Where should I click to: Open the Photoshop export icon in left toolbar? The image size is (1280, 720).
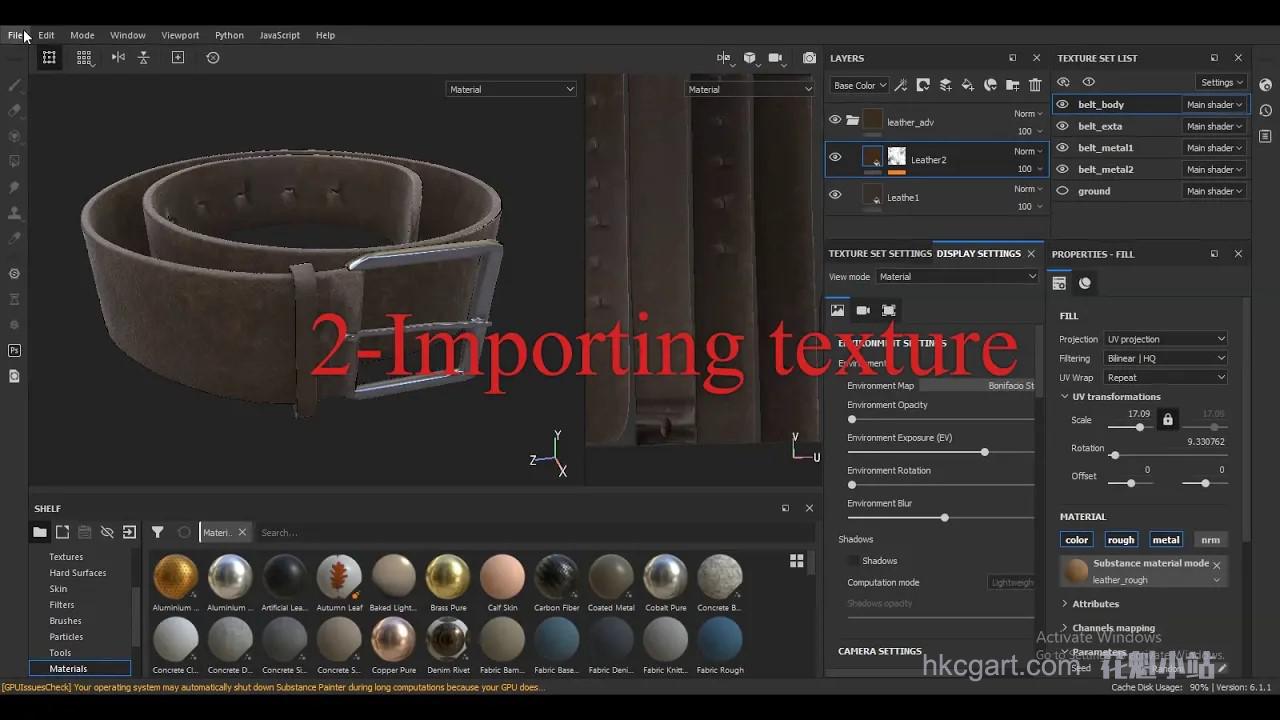point(14,350)
